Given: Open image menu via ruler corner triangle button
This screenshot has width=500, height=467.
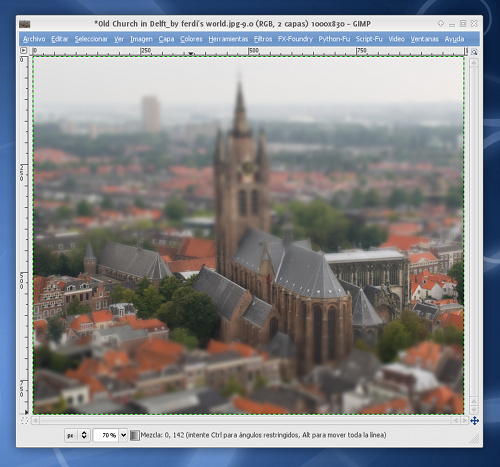Looking at the screenshot, I should (x=23, y=51).
